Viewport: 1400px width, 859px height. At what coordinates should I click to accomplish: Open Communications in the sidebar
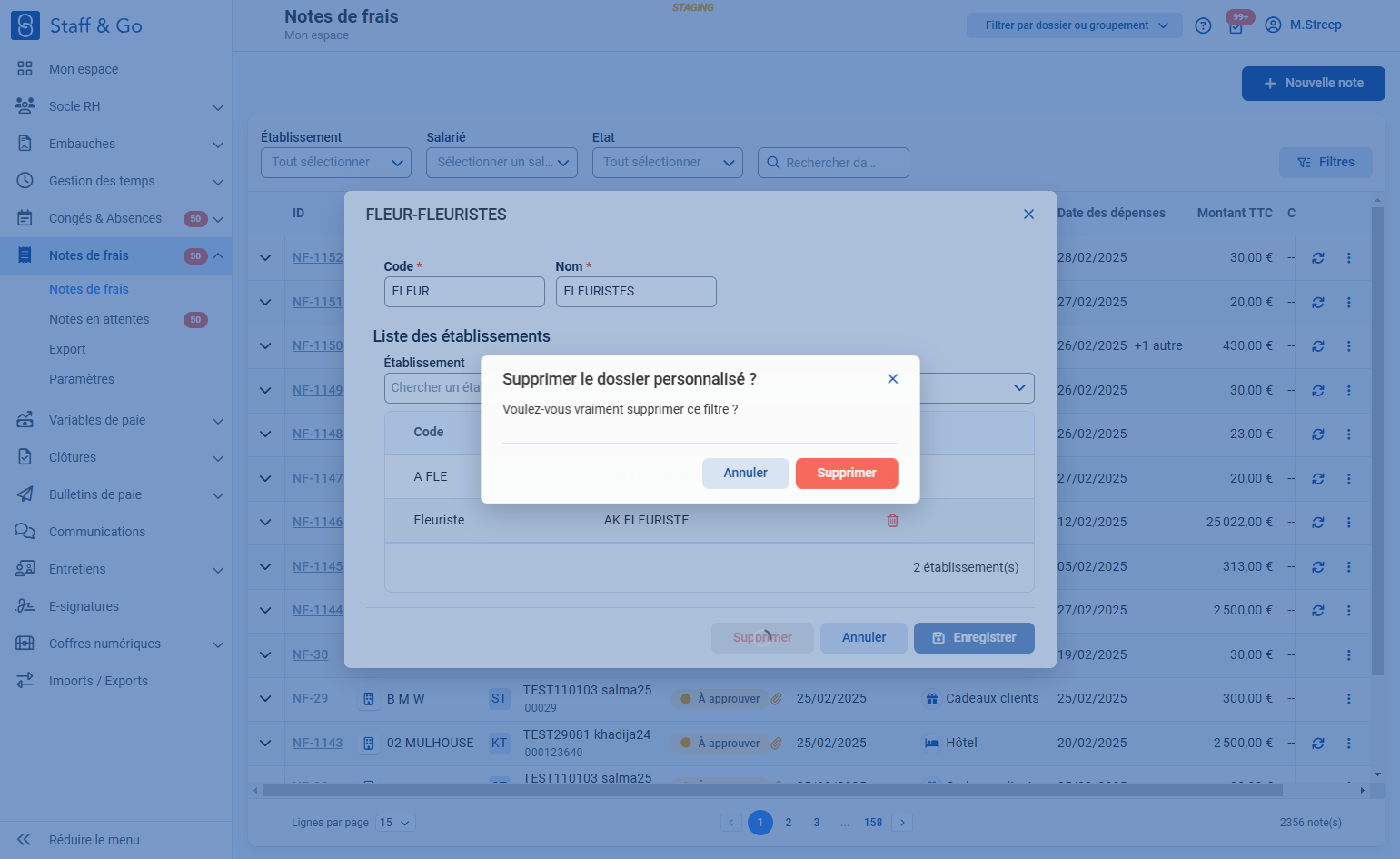pos(115,532)
